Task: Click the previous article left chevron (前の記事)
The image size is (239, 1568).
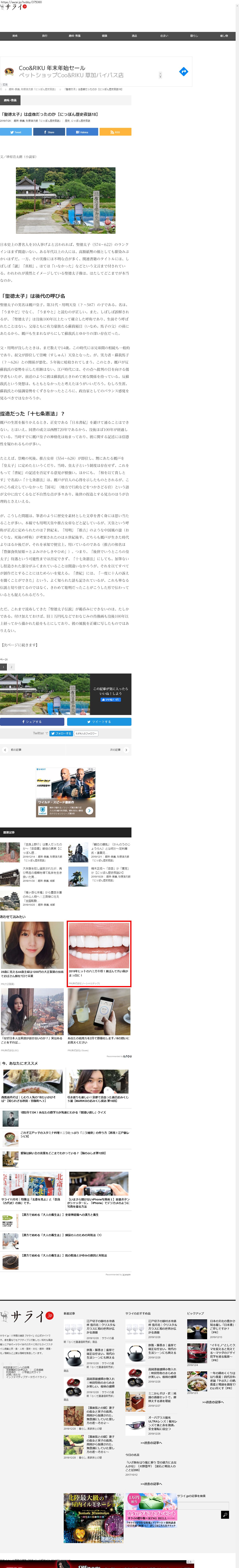Action: tap(5, 750)
